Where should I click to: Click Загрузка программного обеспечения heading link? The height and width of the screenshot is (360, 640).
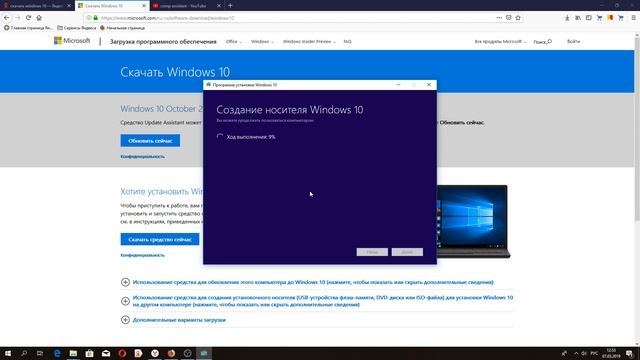coord(163,42)
